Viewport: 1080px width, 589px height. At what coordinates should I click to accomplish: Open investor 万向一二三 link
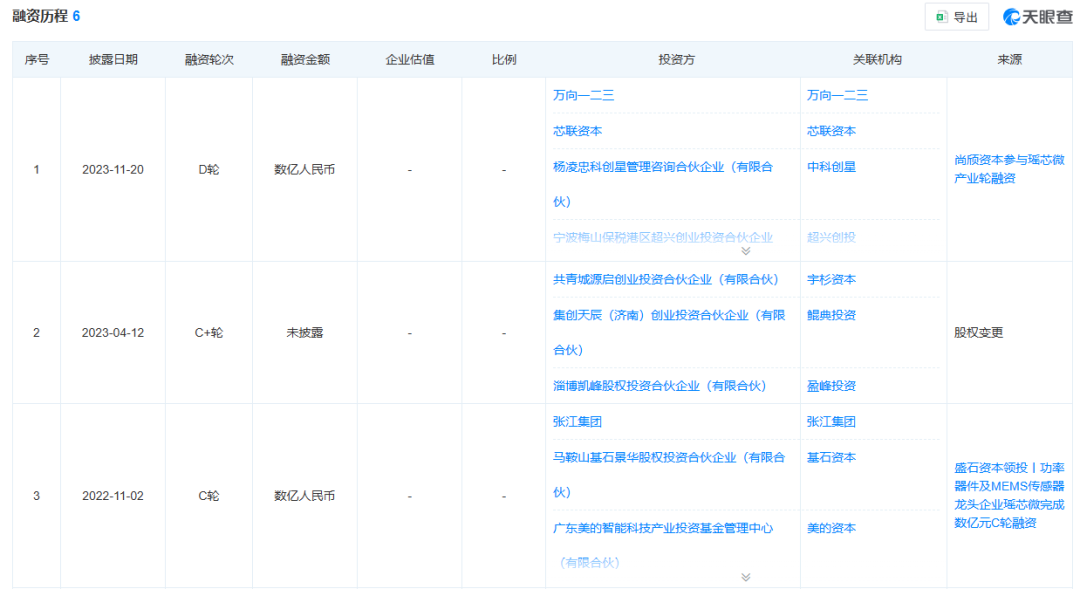(583, 95)
